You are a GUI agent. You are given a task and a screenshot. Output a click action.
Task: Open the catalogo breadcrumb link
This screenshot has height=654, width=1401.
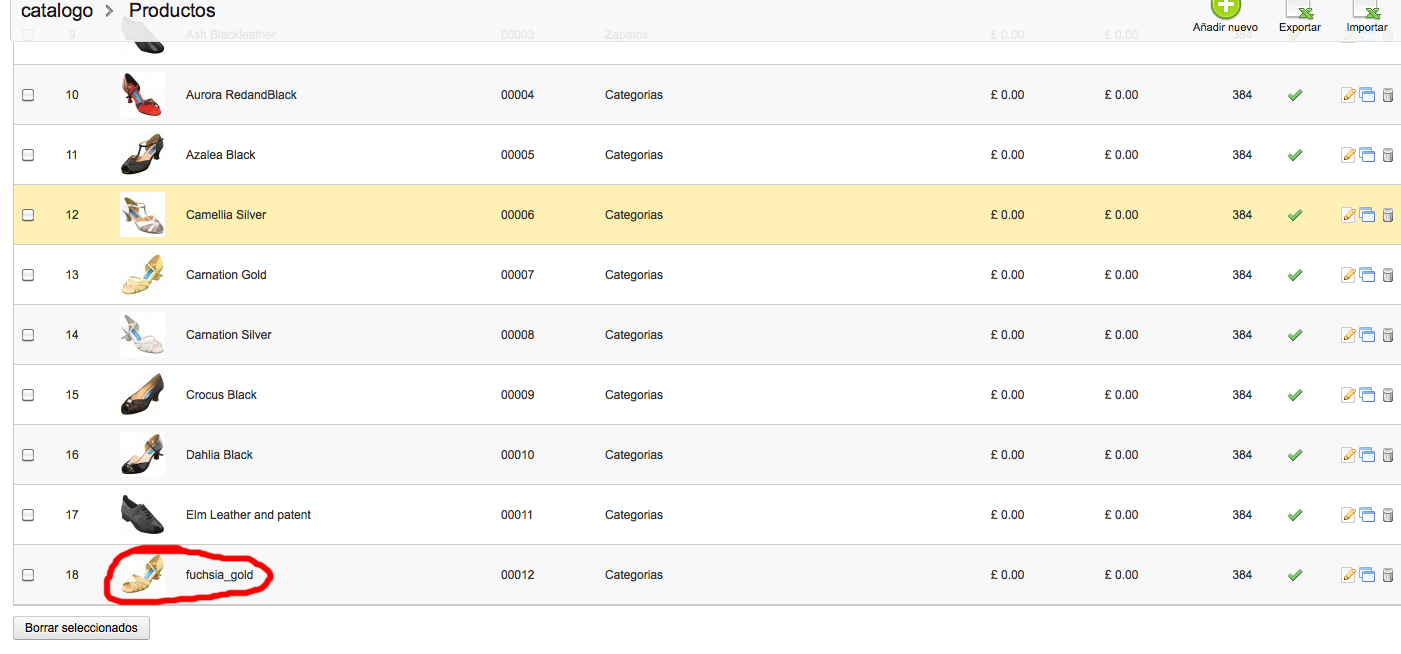tap(57, 11)
